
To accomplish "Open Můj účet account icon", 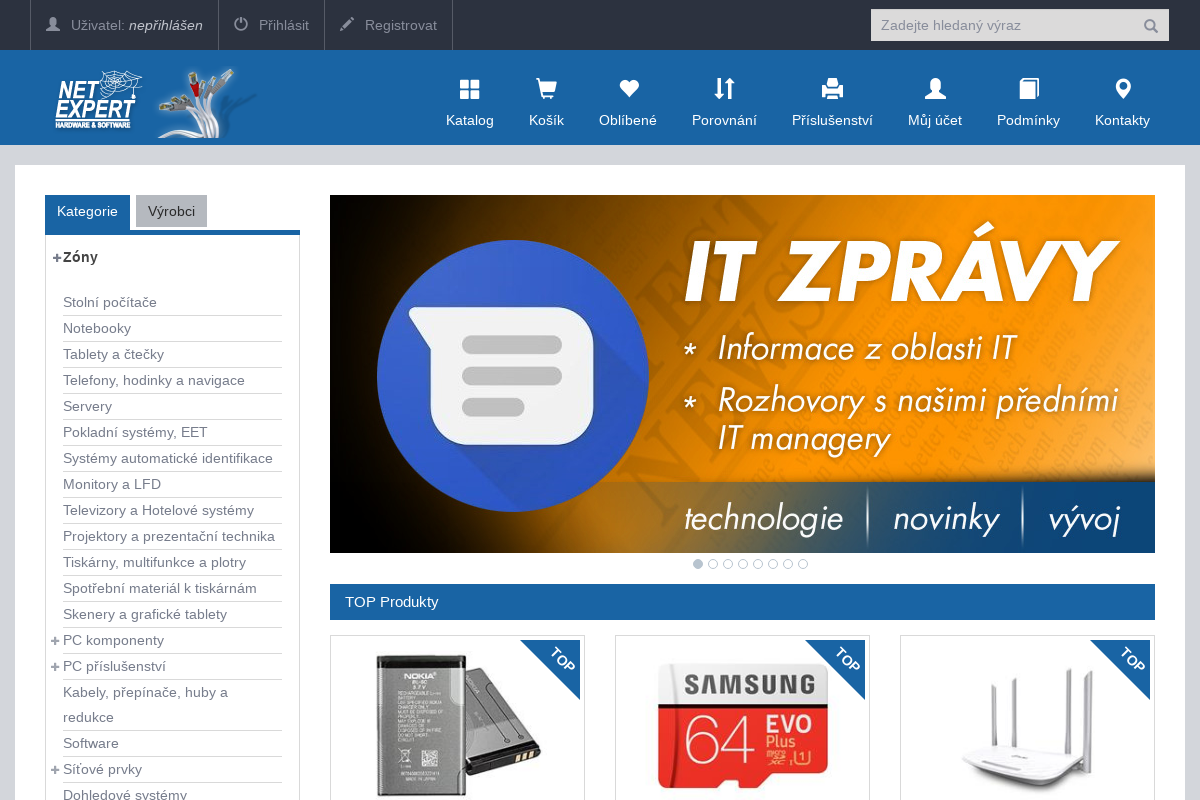I will tap(934, 88).
